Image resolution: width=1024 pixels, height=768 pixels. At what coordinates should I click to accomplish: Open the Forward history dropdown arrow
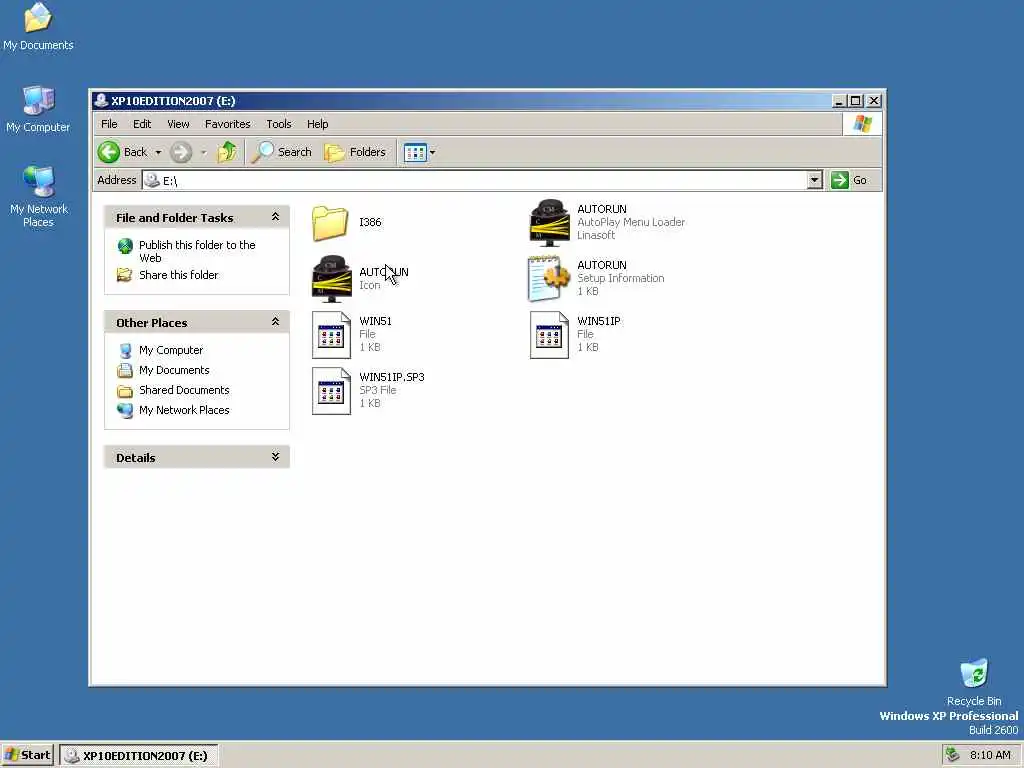tap(204, 153)
